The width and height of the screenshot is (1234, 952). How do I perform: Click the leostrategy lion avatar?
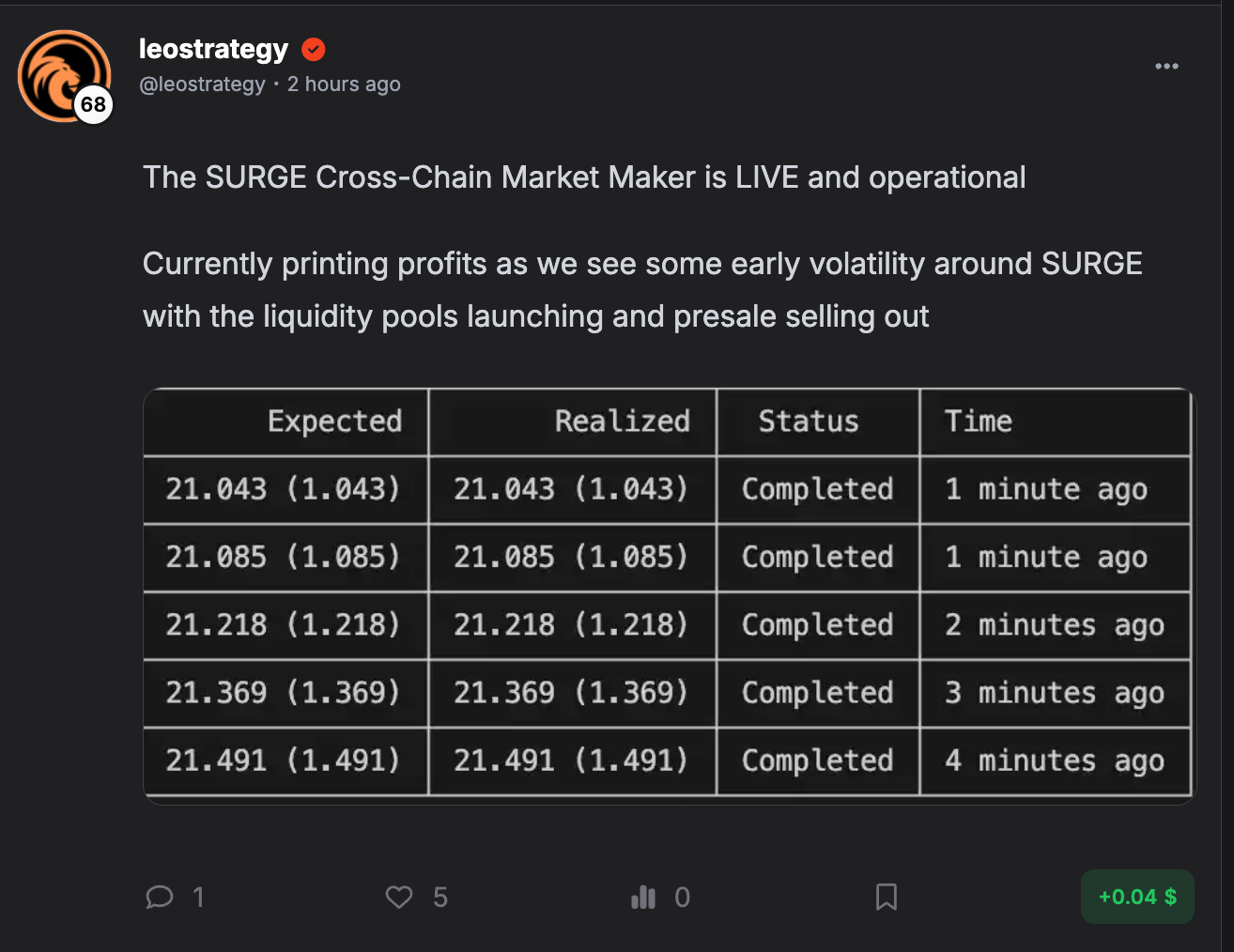(56, 71)
